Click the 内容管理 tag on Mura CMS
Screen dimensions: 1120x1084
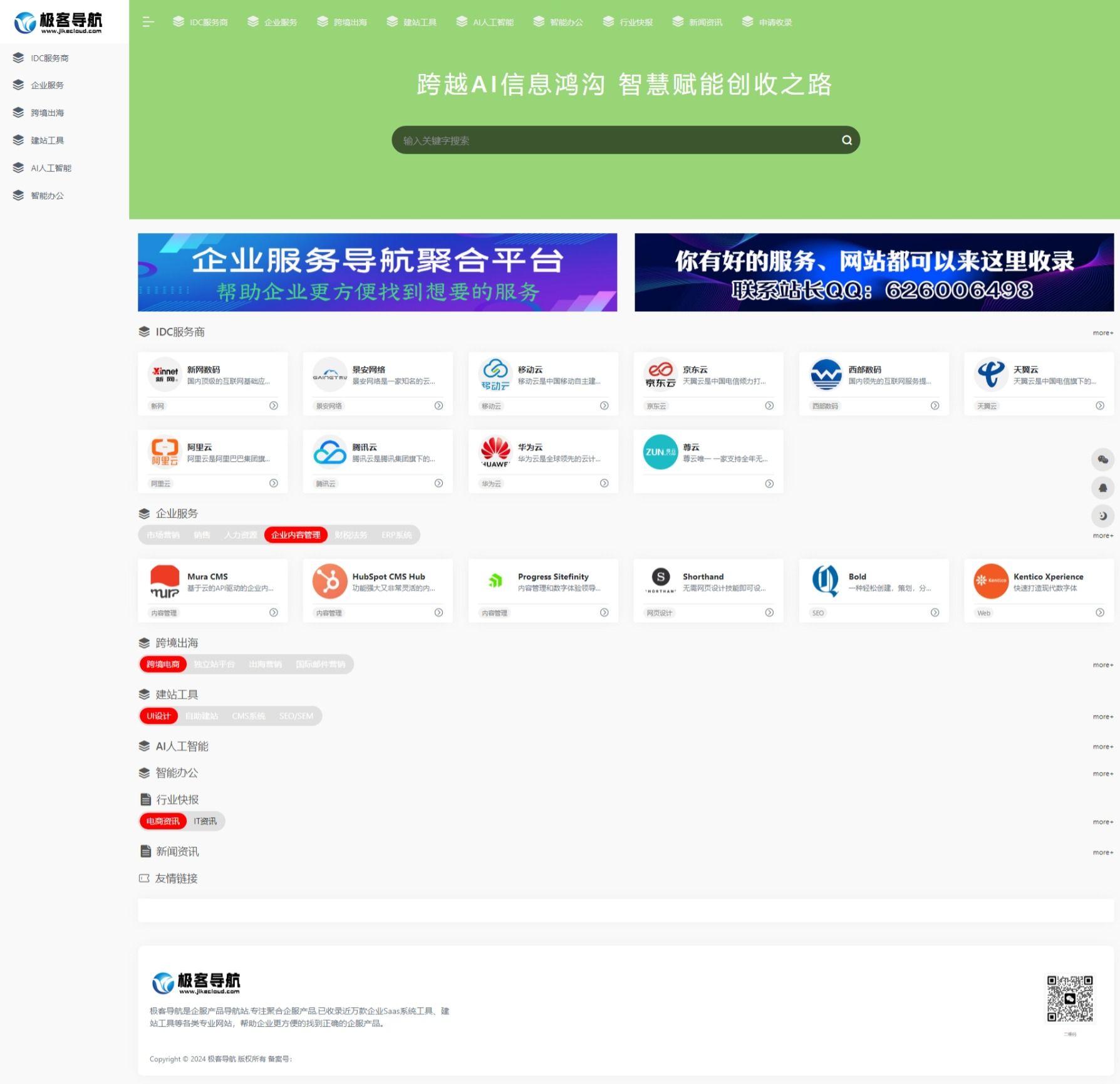pos(163,613)
